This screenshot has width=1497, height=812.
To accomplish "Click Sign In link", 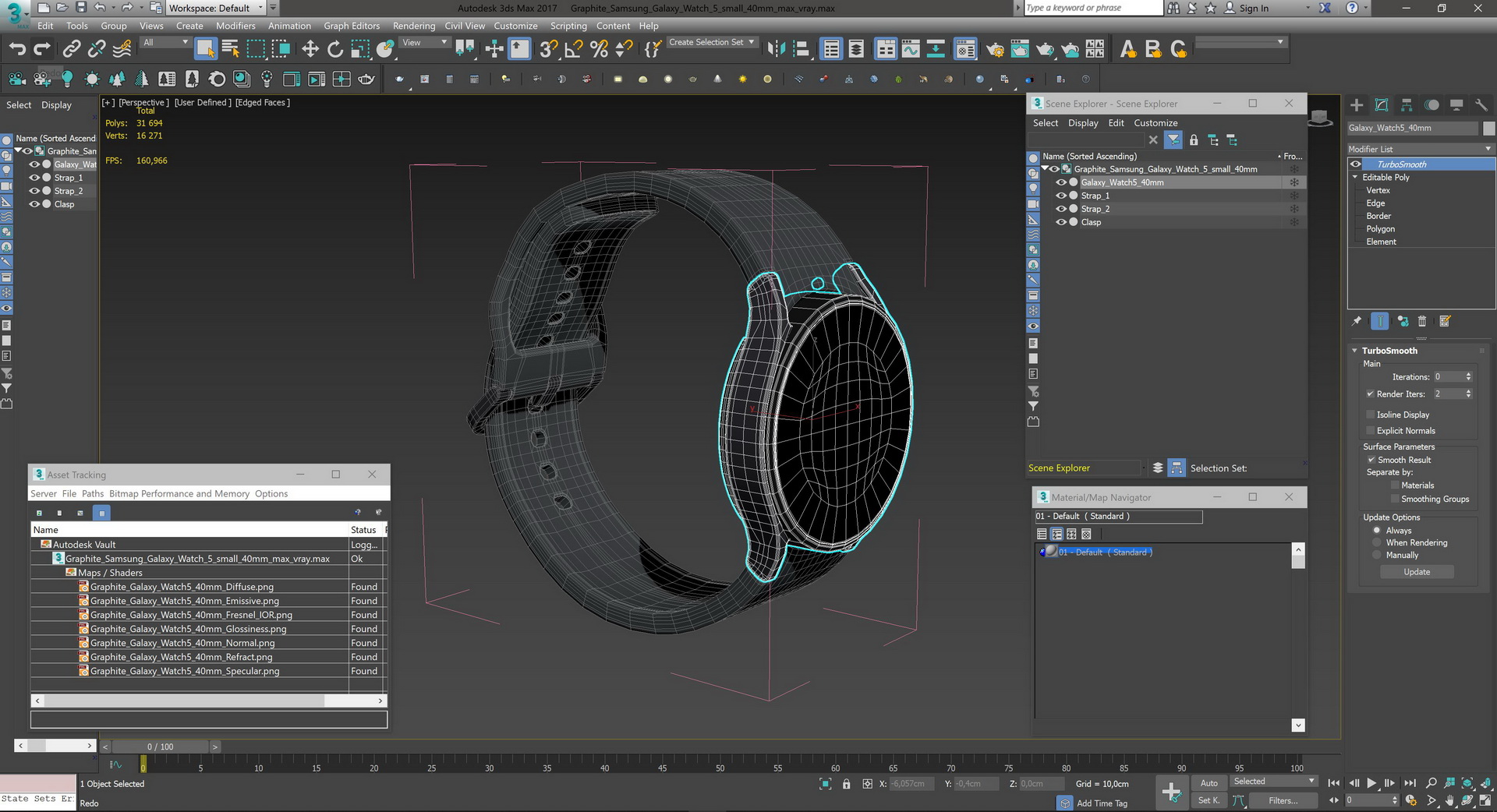I will (x=1254, y=8).
